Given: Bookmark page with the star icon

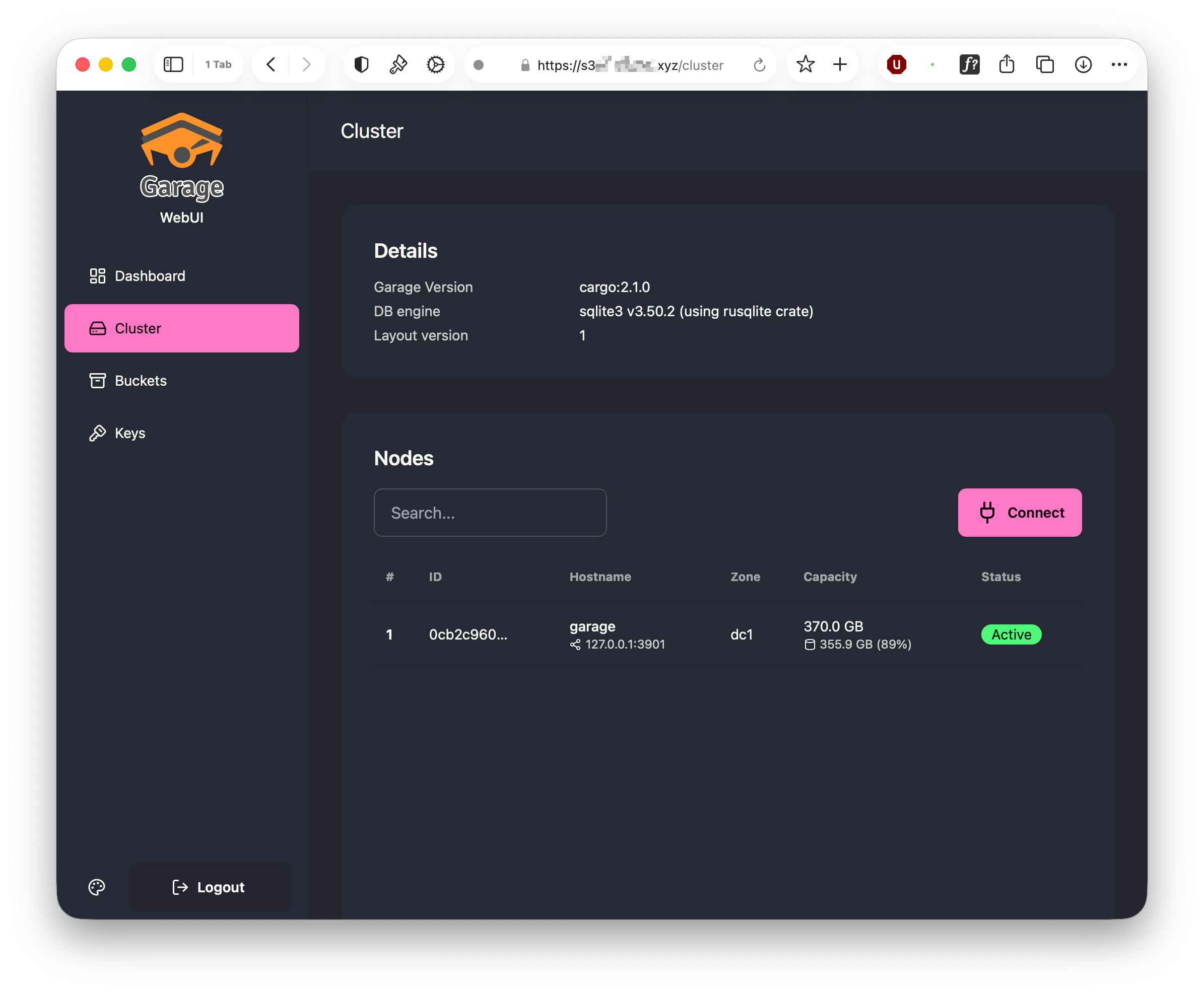Looking at the screenshot, I should tap(805, 64).
